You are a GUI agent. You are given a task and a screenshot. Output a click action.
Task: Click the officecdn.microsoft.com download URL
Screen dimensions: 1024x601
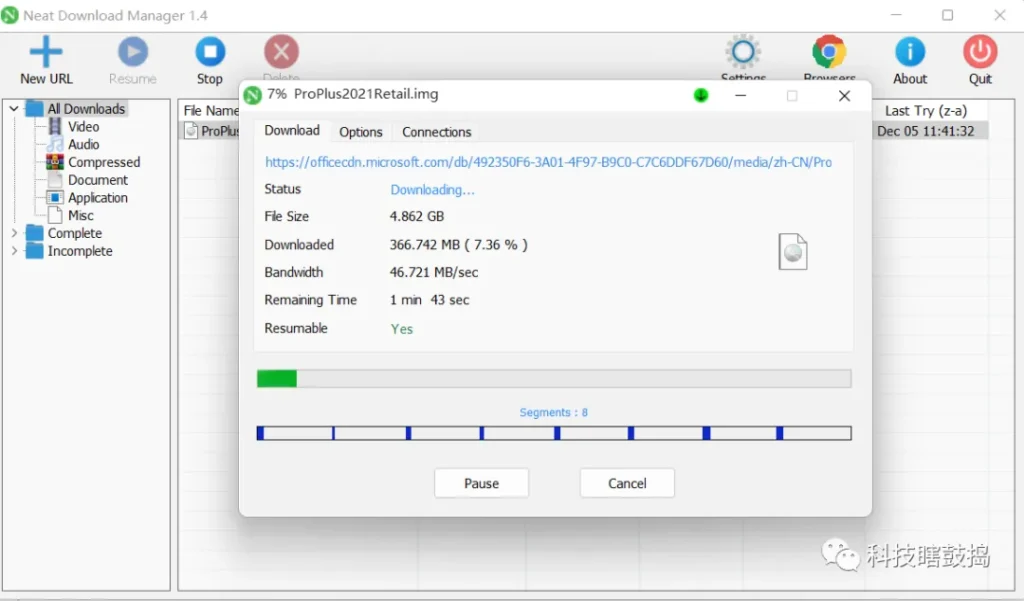coord(549,162)
